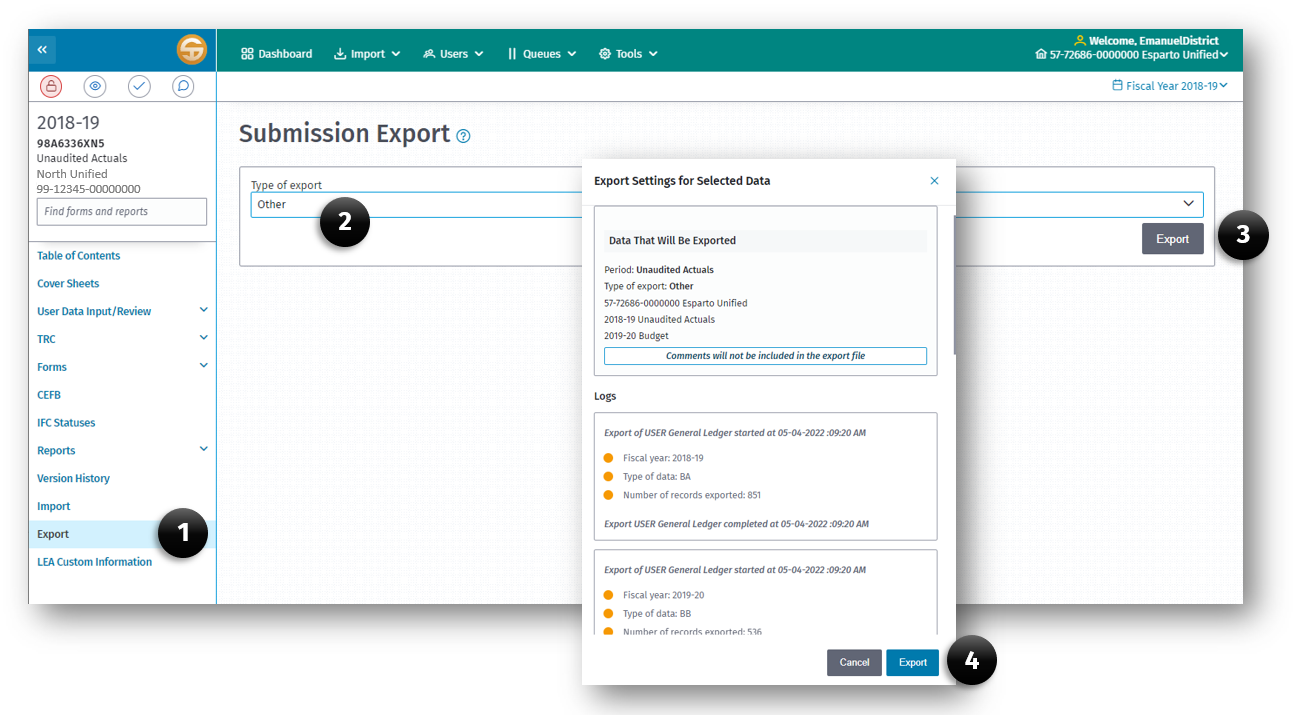This screenshot has width=1298, height=715.
Task: Open the Users menu
Action: tap(452, 53)
